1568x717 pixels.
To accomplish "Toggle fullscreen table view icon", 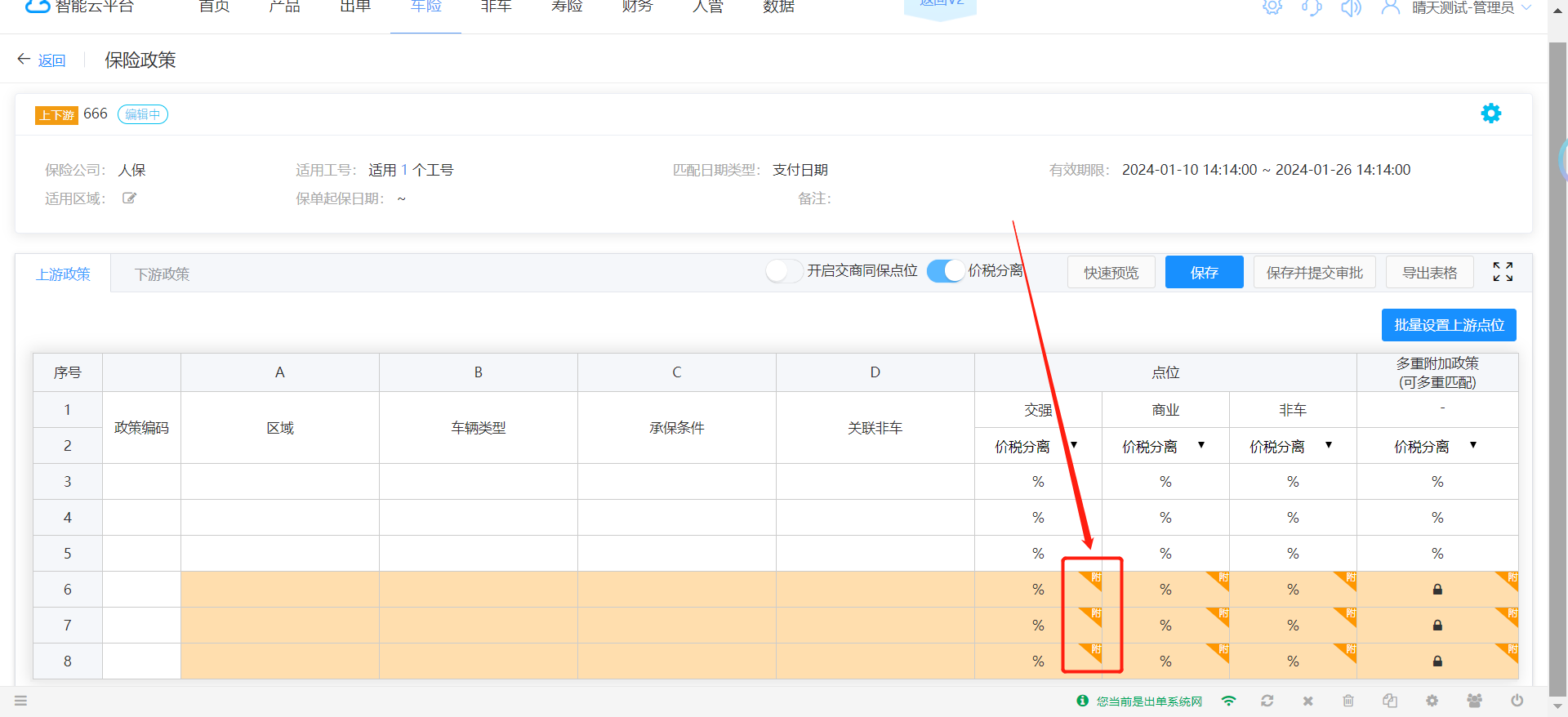I will tap(1503, 272).
